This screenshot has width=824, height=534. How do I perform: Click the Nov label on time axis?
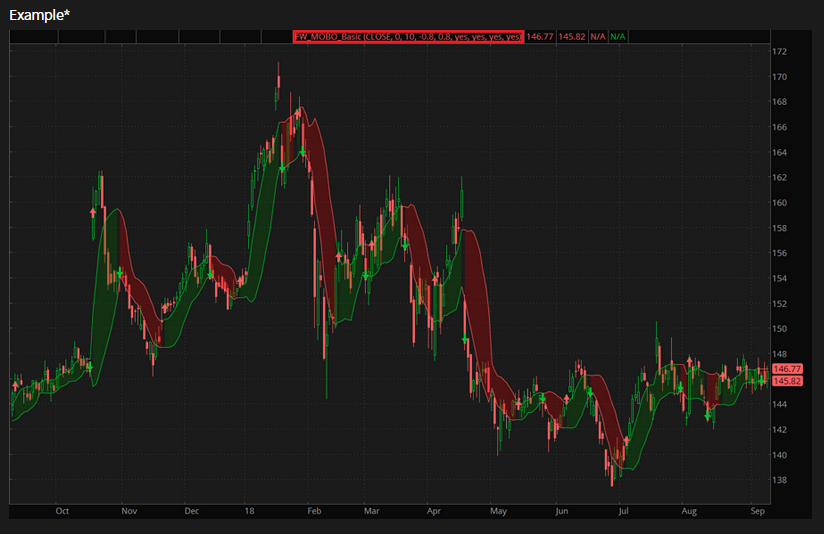pyautogui.click(x=129, y=511)
